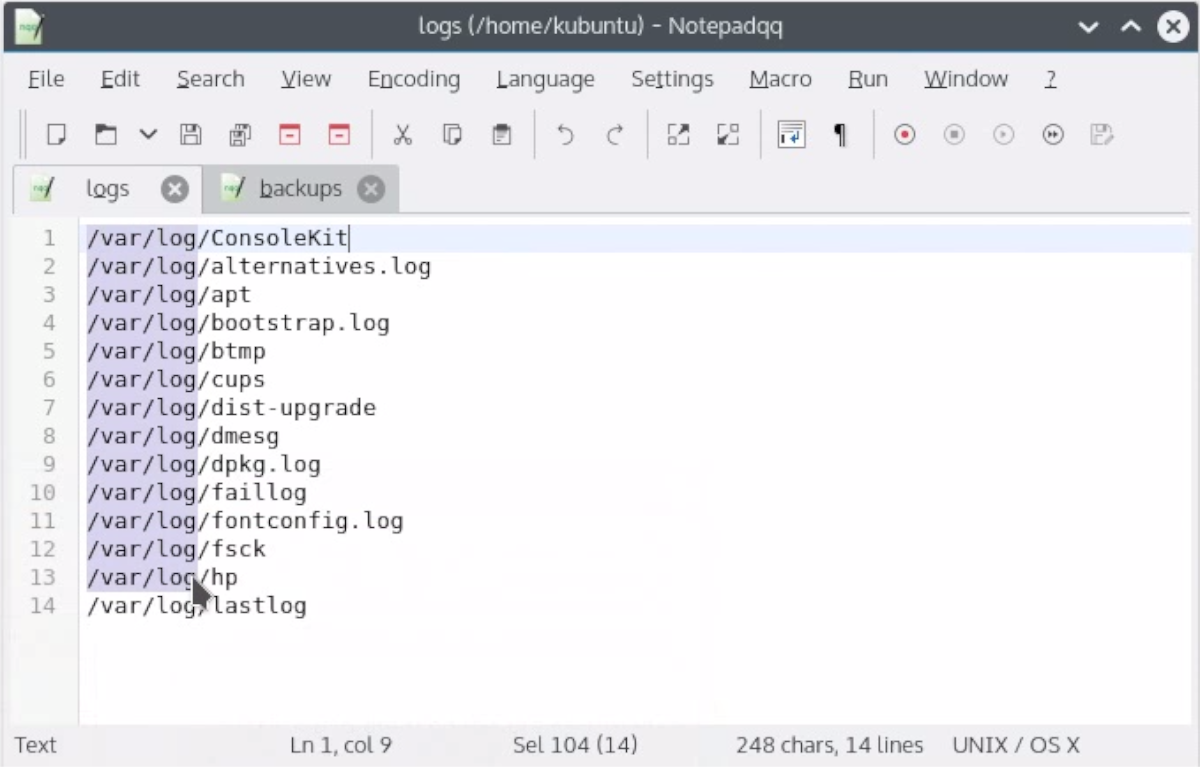
Task: Select the Cut scissors icon
Action: click(x=403, y=134)
